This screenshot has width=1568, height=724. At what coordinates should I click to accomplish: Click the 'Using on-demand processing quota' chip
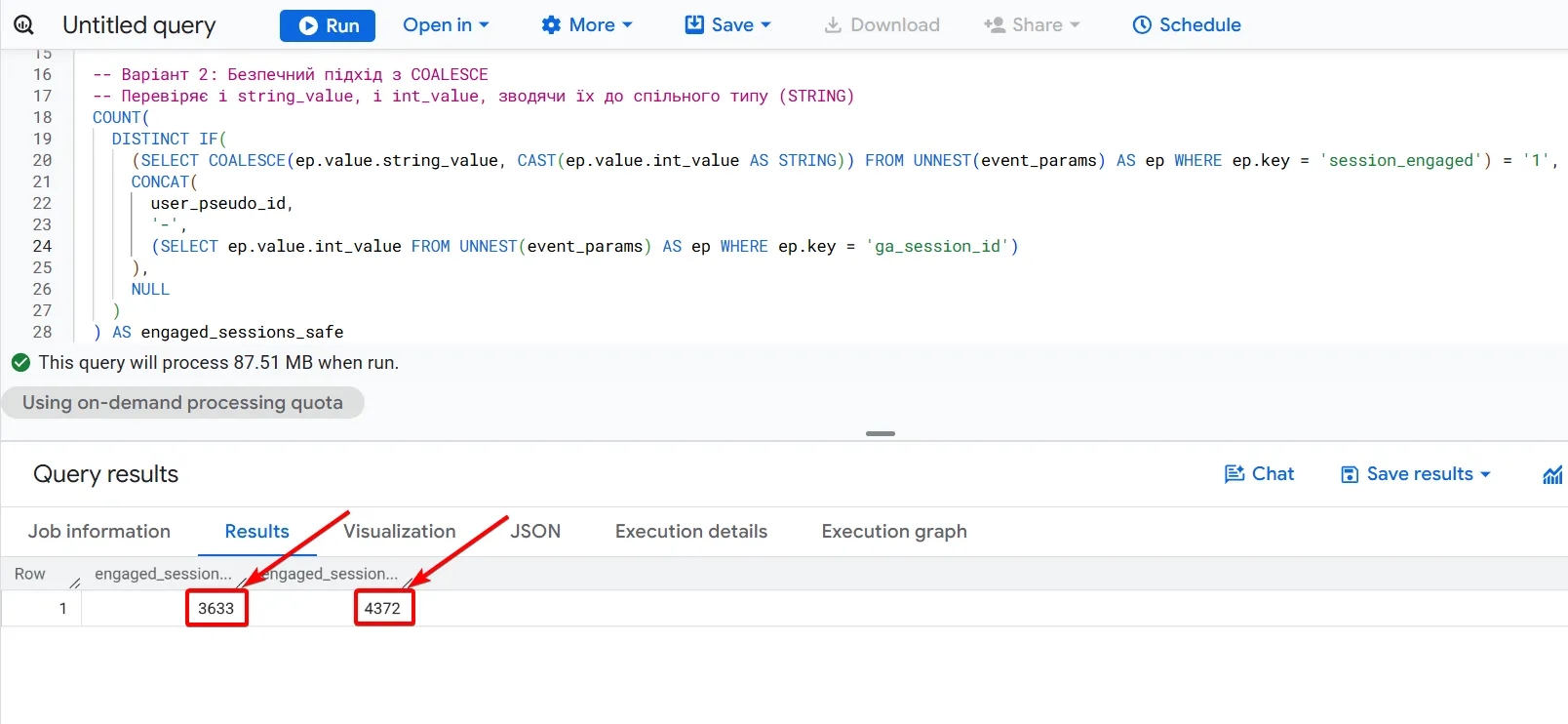click(x=182, y=403)
